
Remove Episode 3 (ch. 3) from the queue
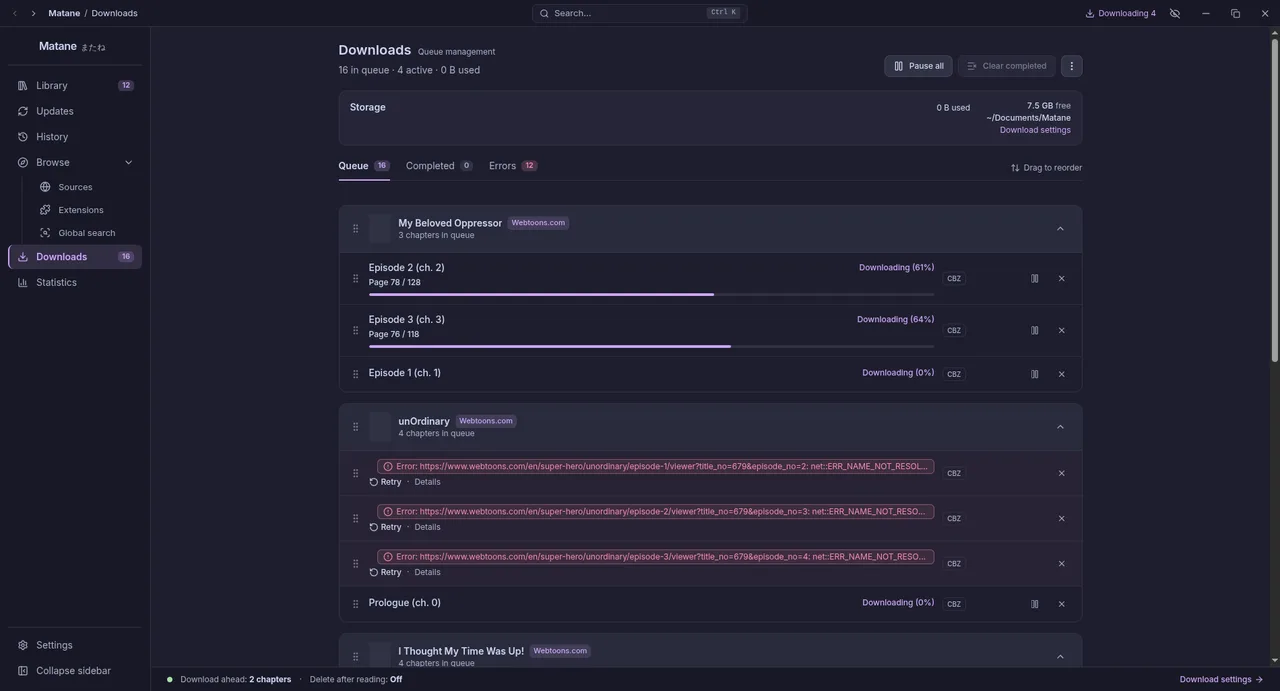pyautogui.click(x=1062, y=330)
